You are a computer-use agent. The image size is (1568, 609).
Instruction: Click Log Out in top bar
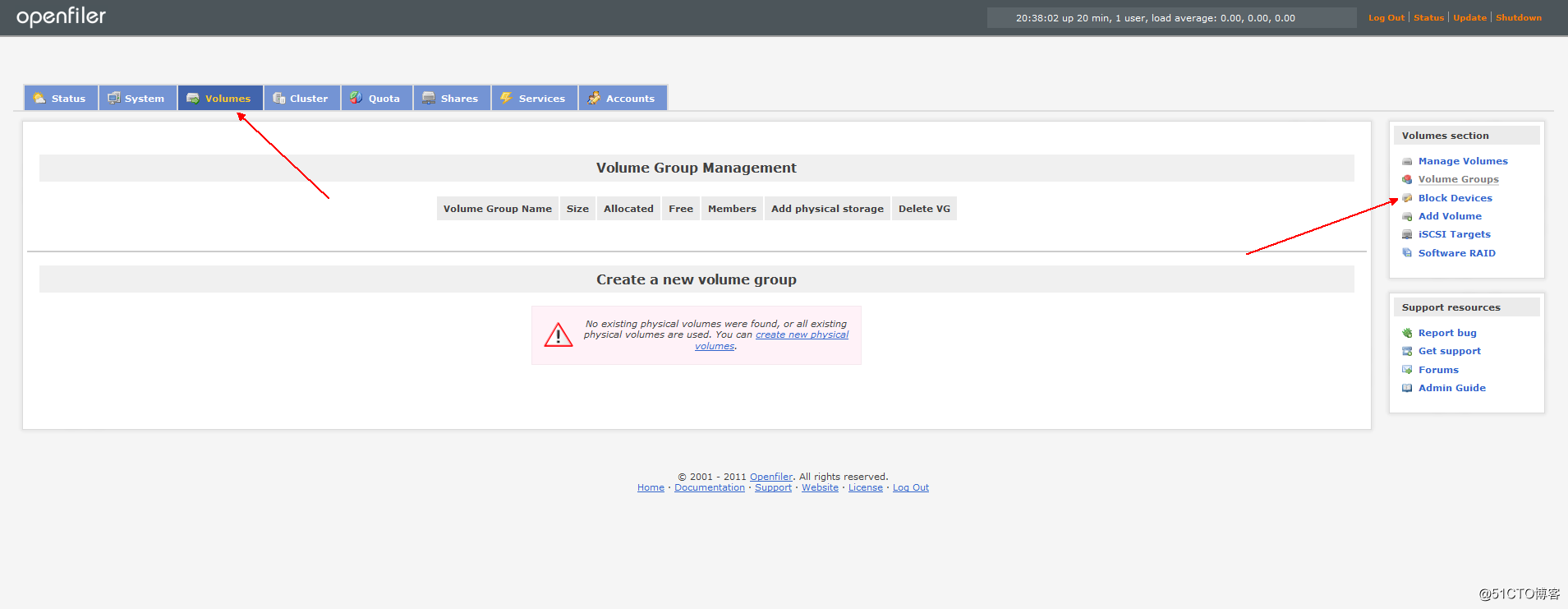(1386, 17)
